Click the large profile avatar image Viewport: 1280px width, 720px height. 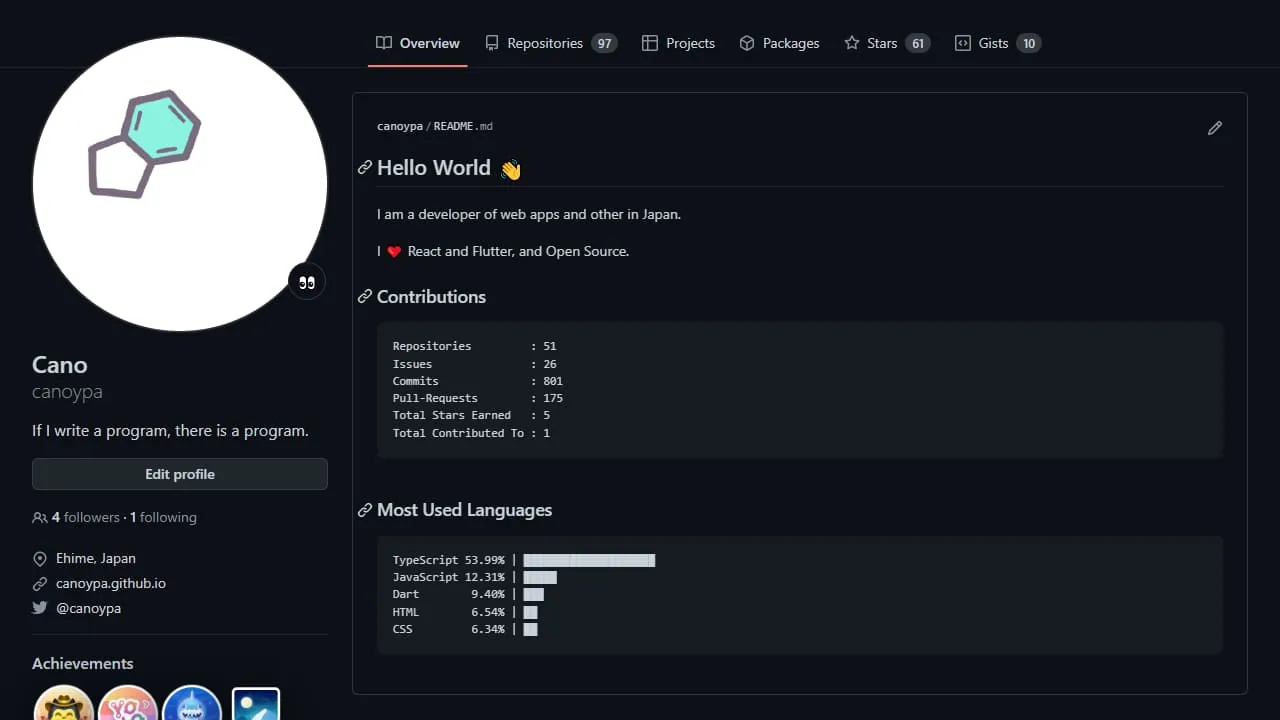180,184
